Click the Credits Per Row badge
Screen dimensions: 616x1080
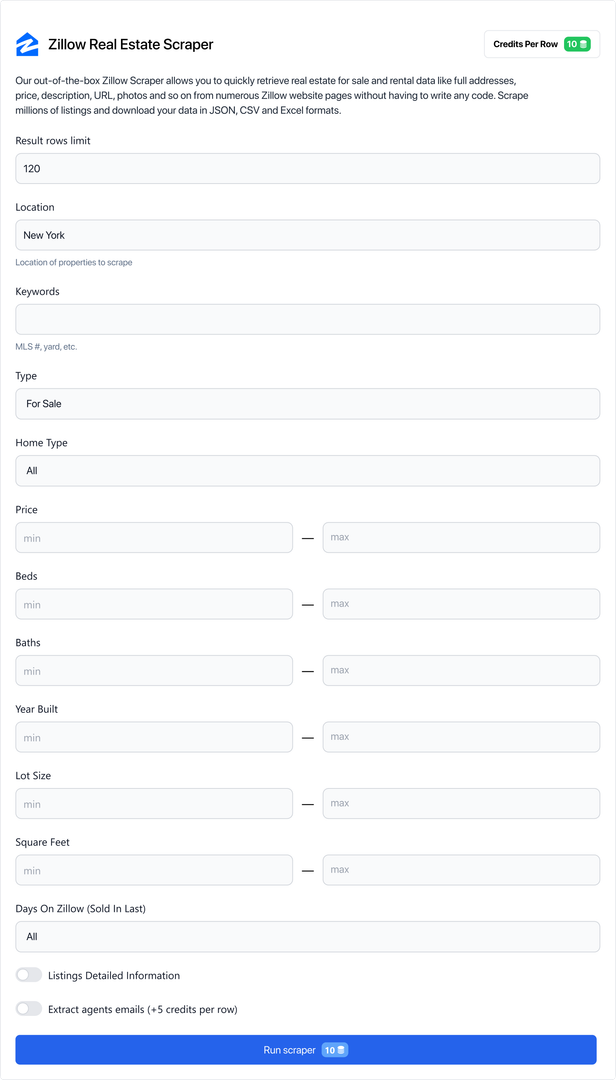541,44
